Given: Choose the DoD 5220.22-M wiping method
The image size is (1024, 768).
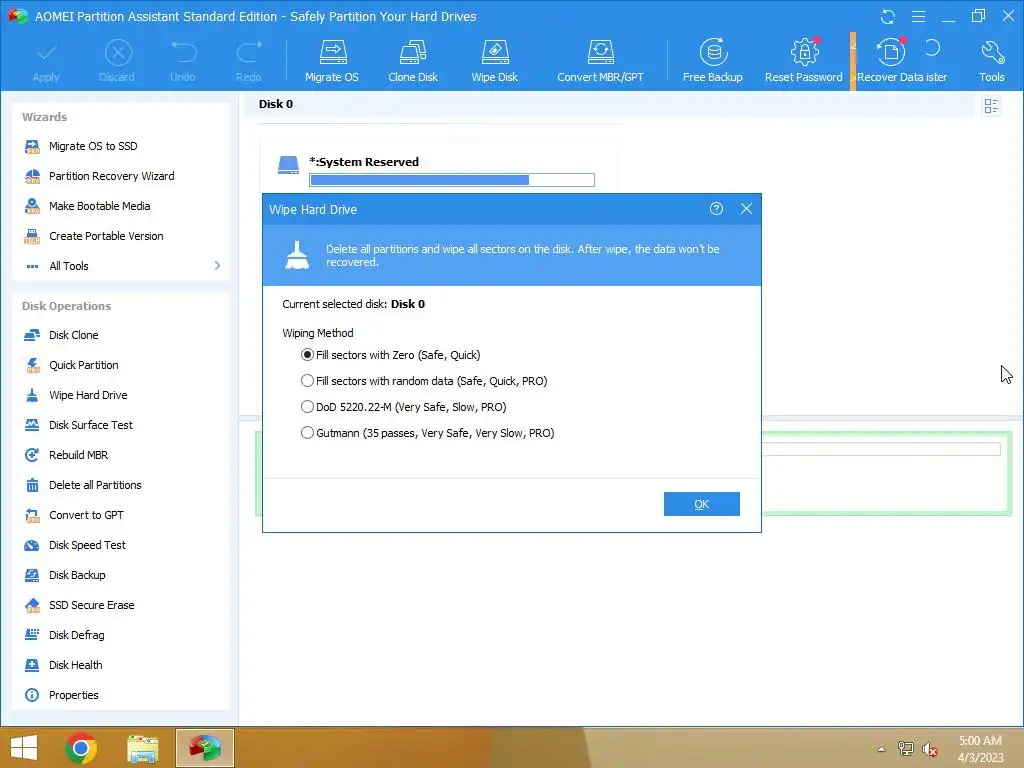Looking at the screenshot, I should tap(404, 407).
